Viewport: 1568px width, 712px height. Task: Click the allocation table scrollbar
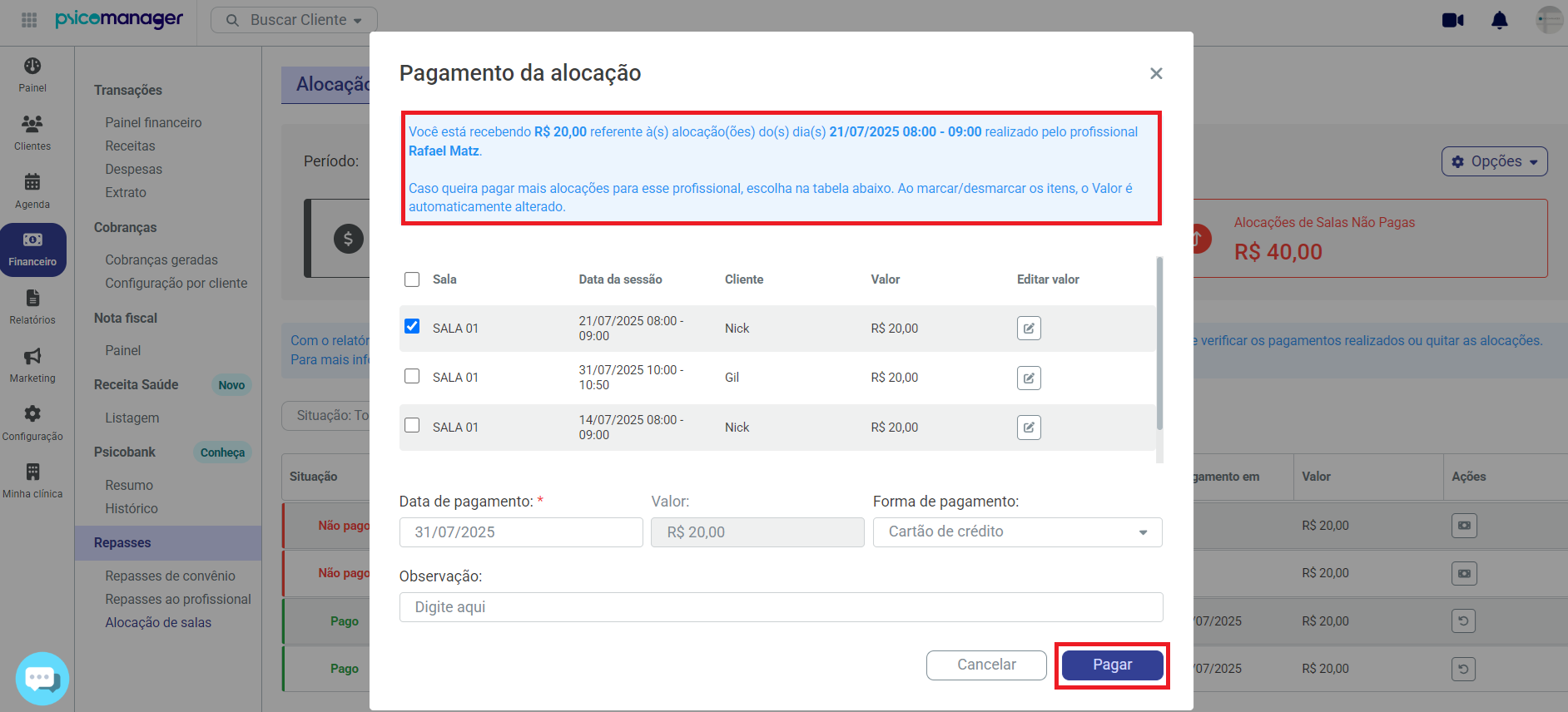coord(1159,343)
